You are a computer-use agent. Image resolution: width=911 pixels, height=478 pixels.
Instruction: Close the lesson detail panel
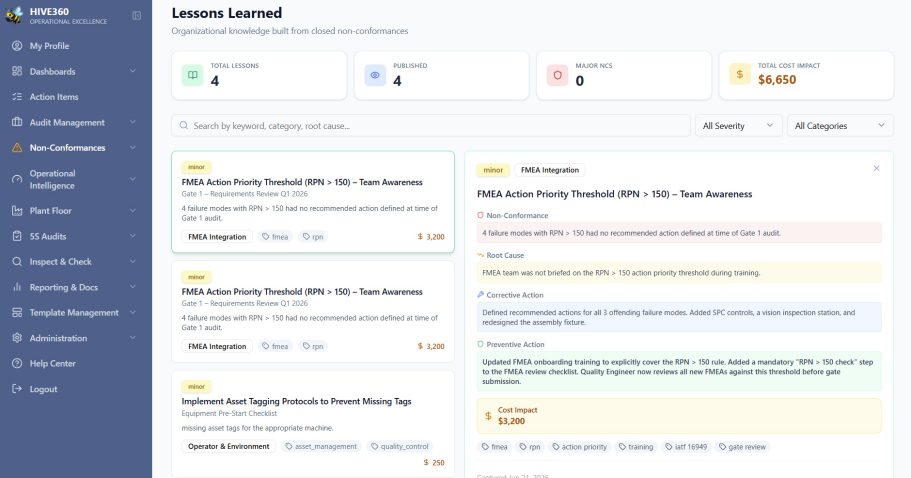(876, 168)
